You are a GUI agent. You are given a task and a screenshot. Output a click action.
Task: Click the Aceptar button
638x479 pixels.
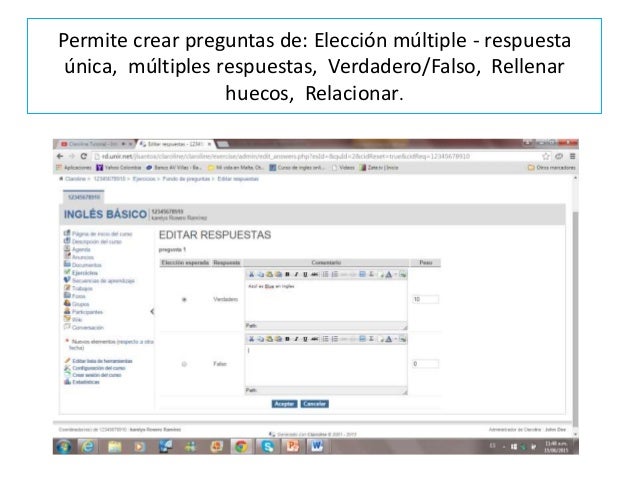pyautogui.click(x=284, y=404)
